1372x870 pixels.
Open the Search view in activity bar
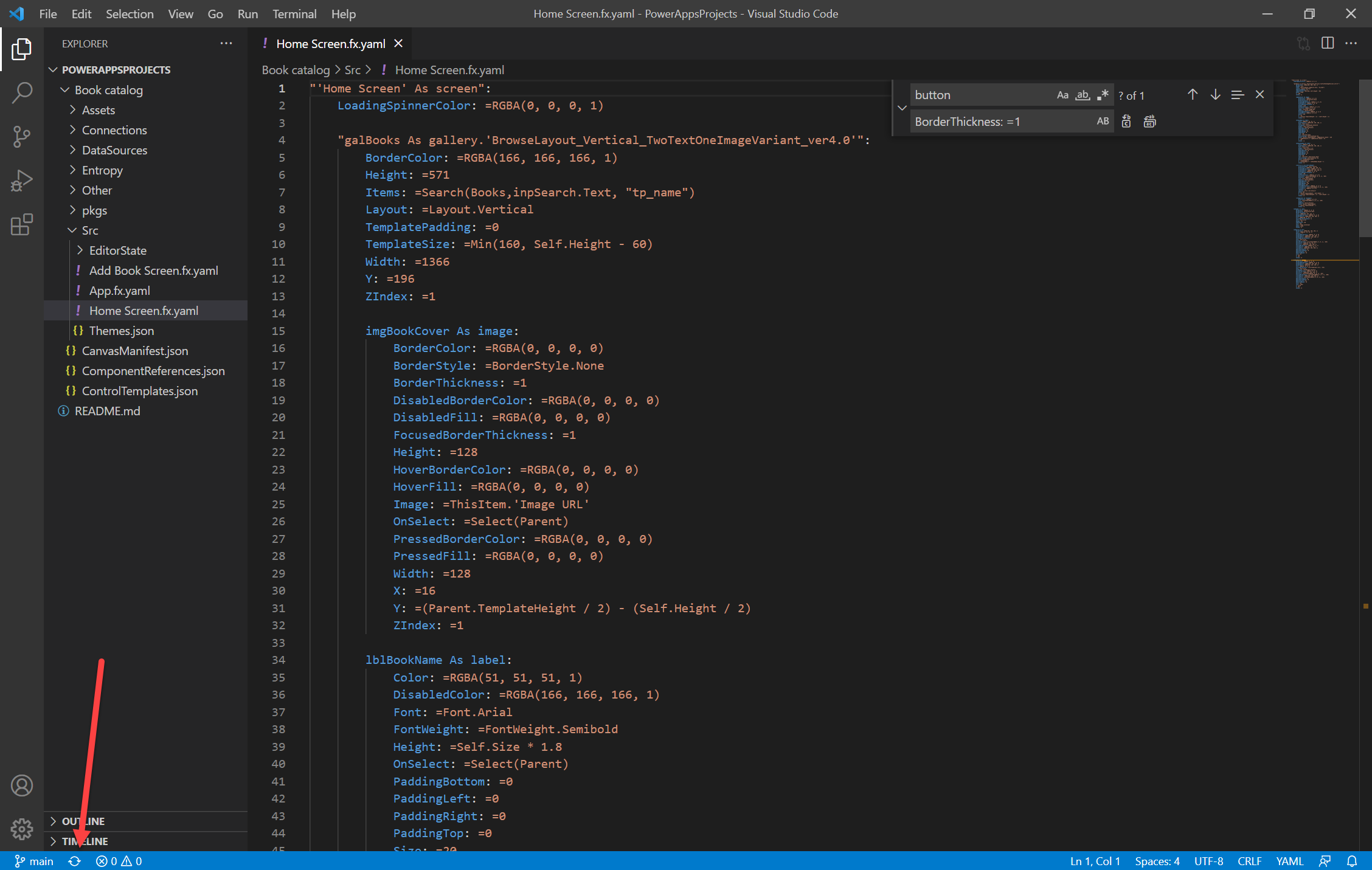point(22,93)
